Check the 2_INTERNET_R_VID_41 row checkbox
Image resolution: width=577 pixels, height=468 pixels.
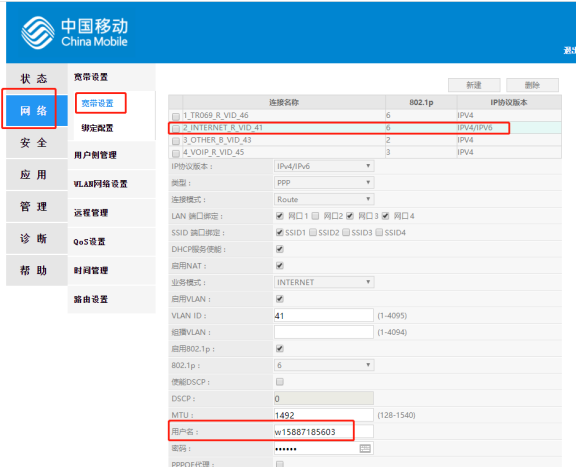tap(176, 128)
